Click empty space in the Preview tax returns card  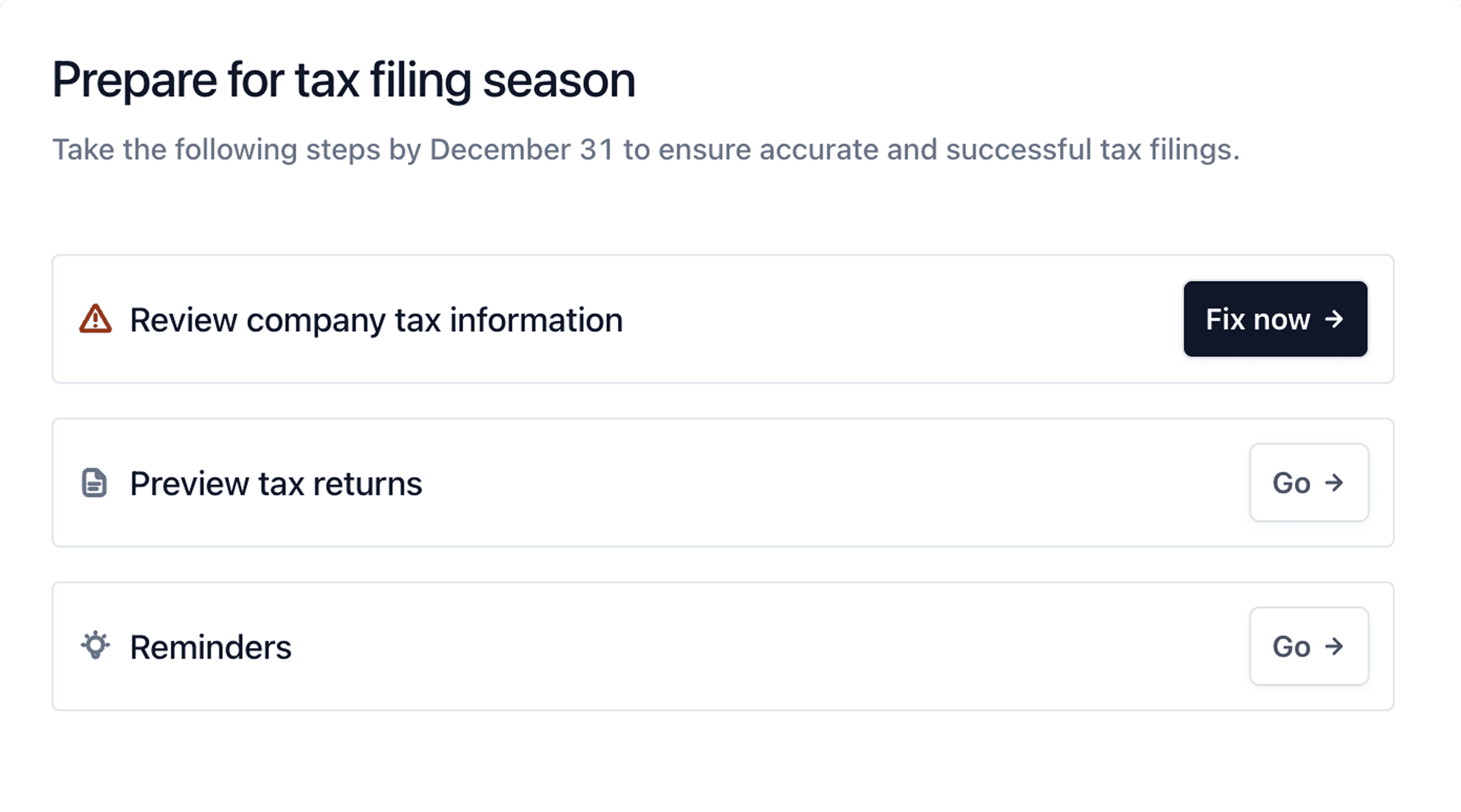click(x=834, y=483)
